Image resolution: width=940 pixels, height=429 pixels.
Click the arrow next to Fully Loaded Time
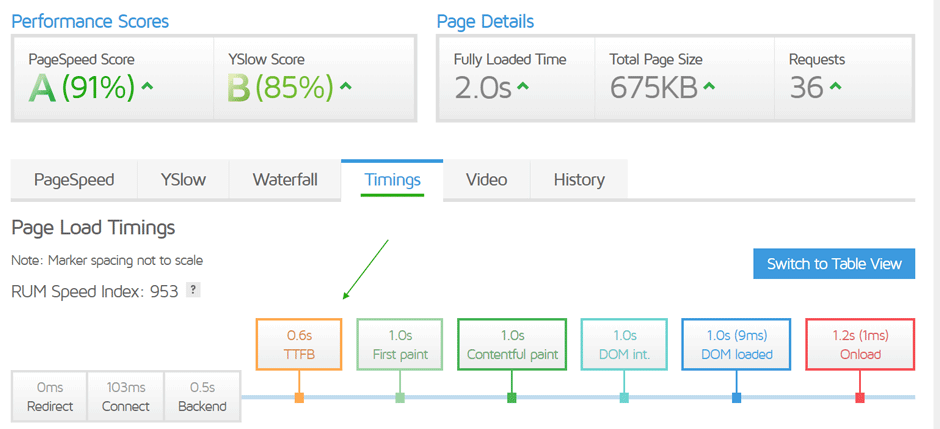522,87
